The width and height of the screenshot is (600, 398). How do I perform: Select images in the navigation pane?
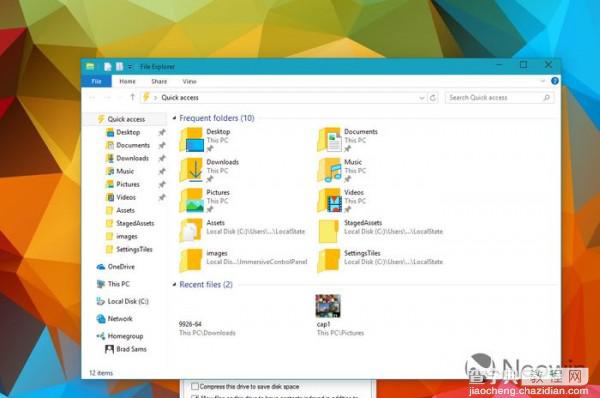(126, 236)
